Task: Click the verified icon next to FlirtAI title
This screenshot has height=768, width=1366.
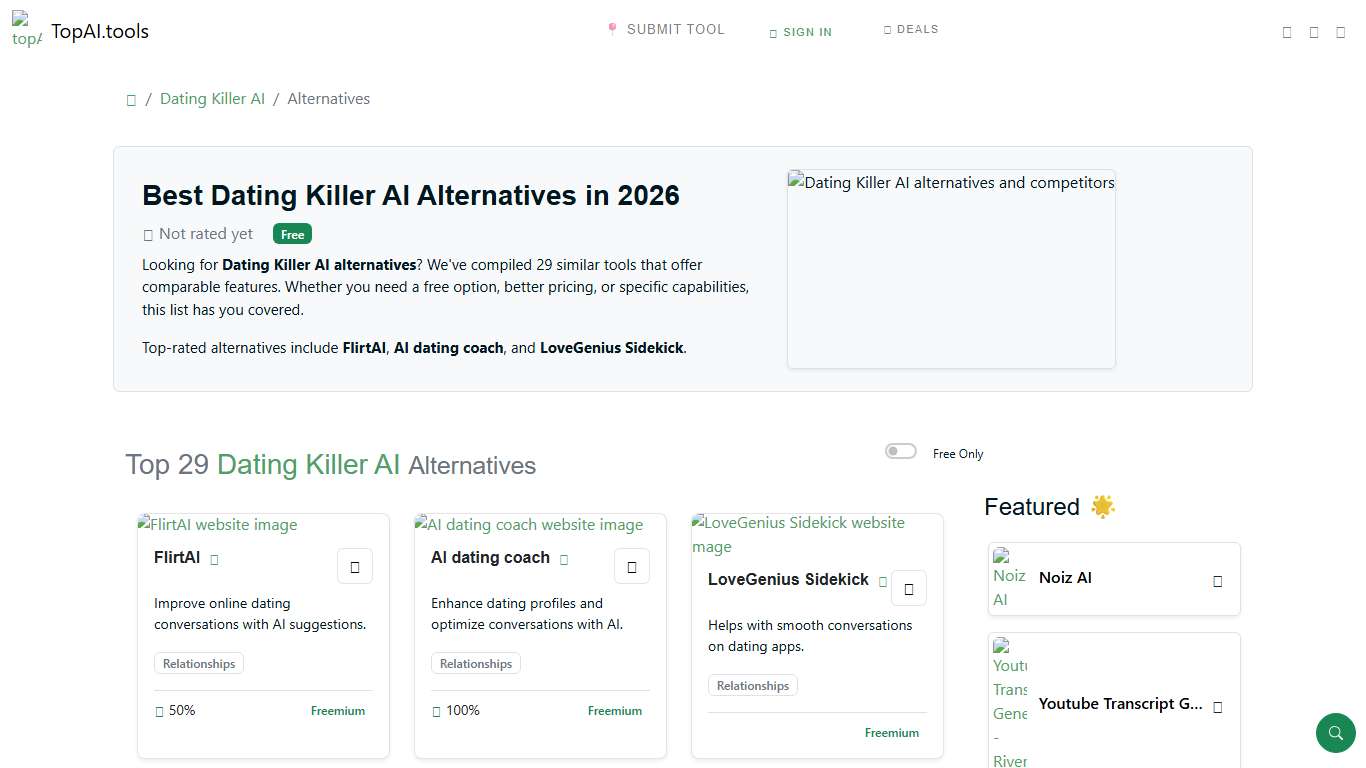Action: tap(214, 560)
